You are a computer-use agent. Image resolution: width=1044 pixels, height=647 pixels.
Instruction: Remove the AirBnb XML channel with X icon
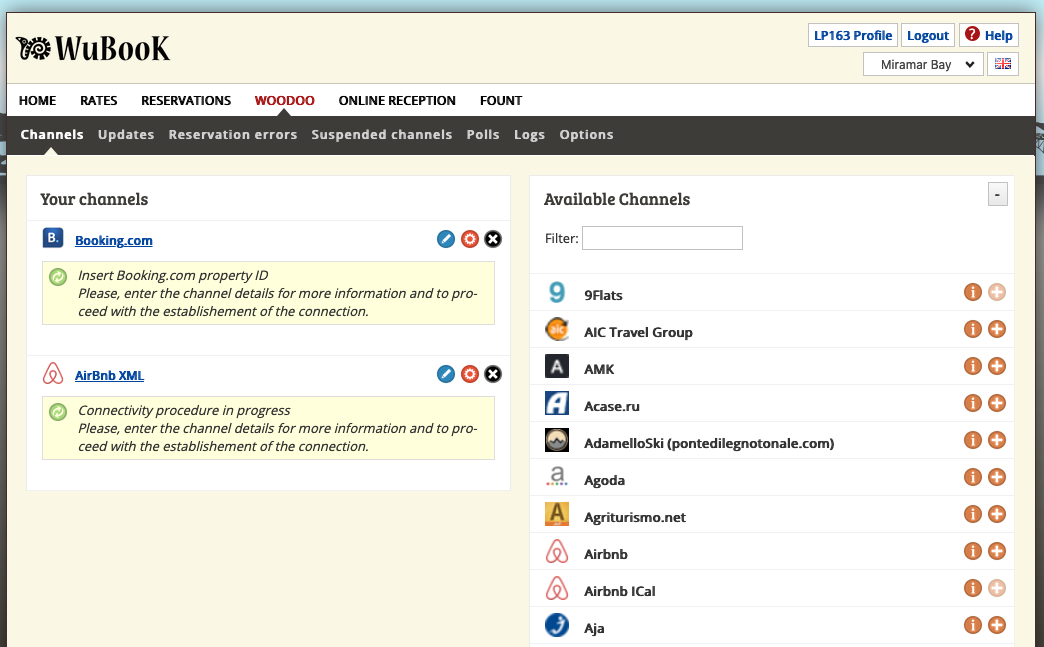493,374
